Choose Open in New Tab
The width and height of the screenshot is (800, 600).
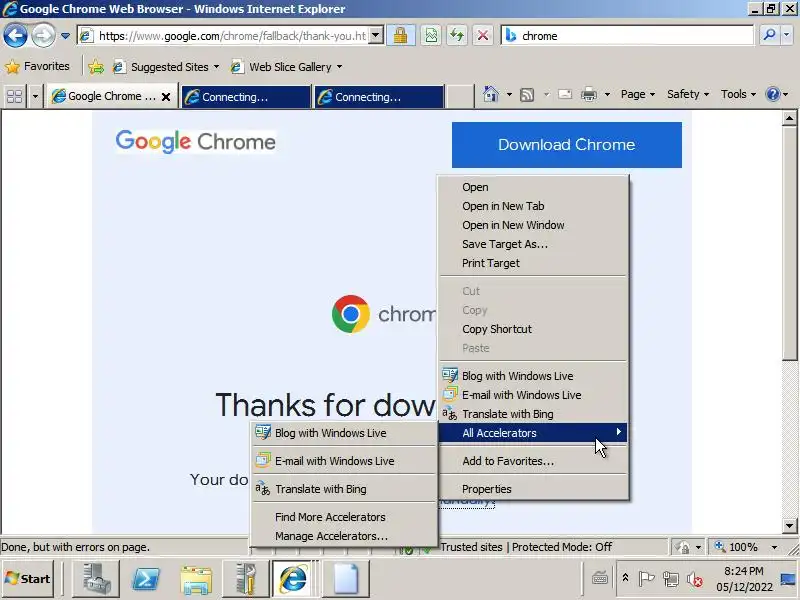click(534, 206)
